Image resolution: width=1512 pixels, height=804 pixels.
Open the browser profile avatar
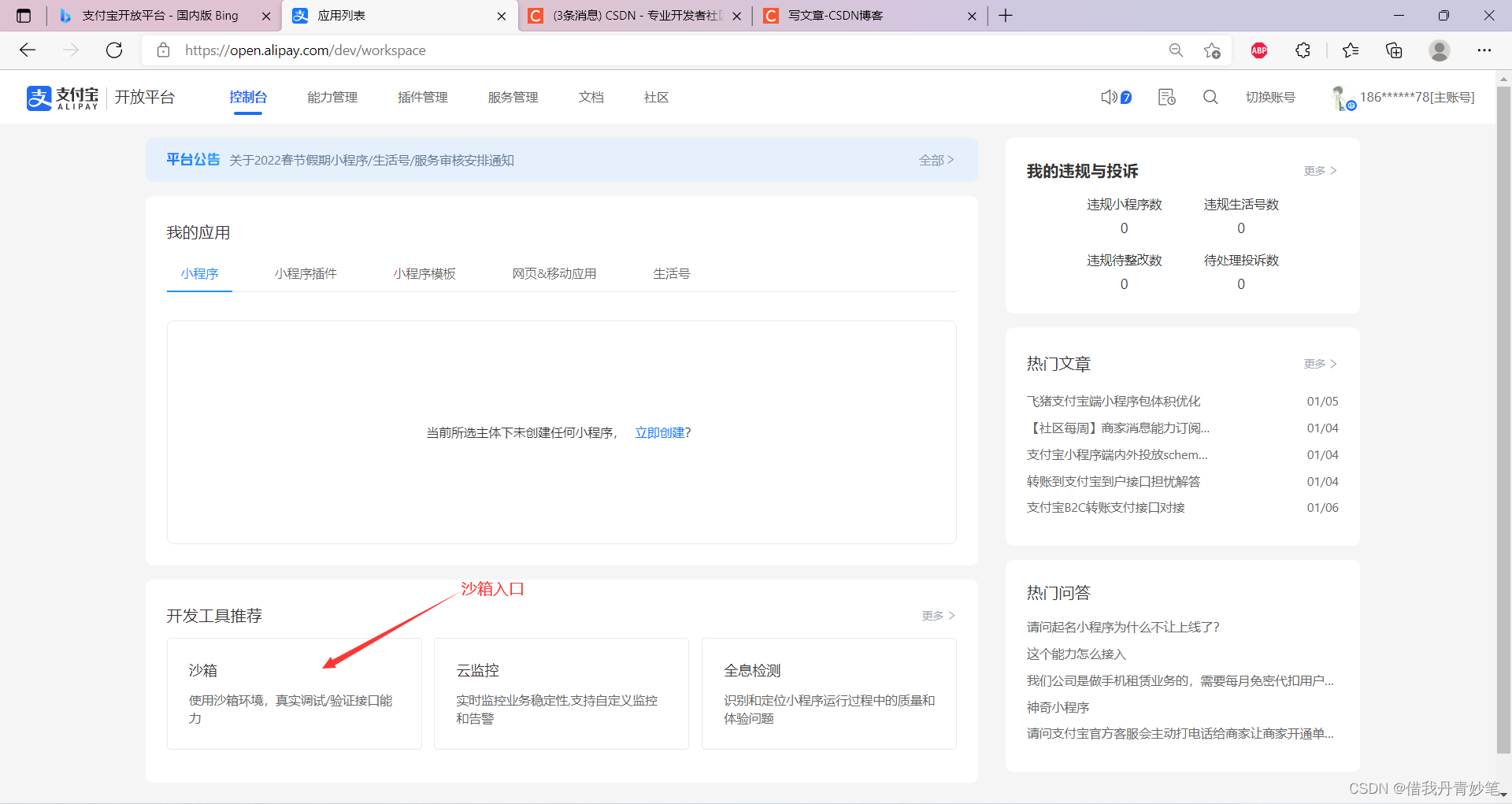1440,50
